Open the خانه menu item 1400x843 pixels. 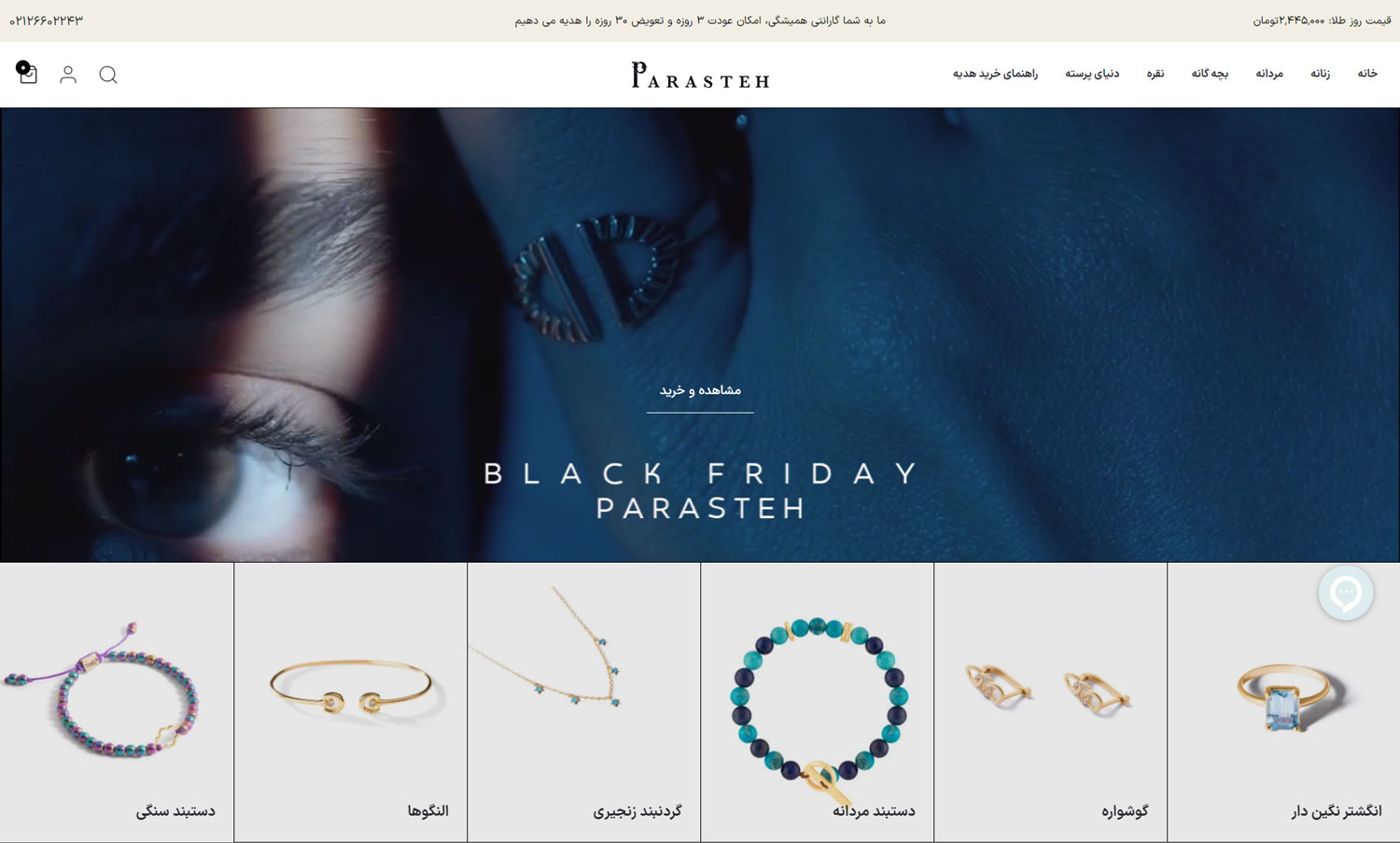pos(1367,74)
